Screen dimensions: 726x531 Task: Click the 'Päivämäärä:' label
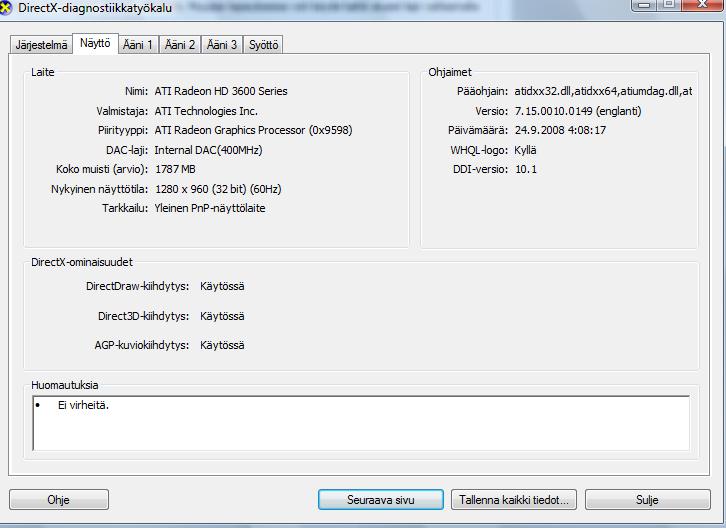click(478, 131)
